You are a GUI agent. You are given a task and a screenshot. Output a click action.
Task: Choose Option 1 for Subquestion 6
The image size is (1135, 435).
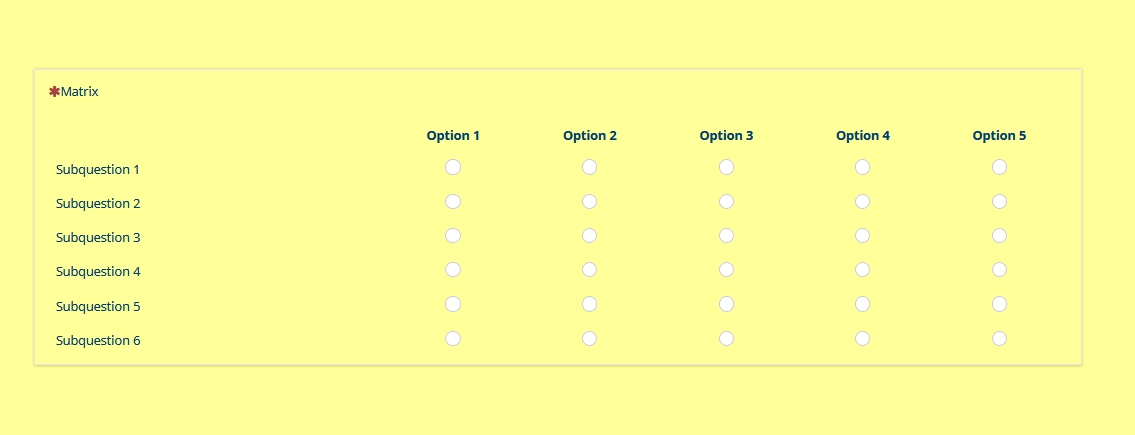tap(453, 338)
